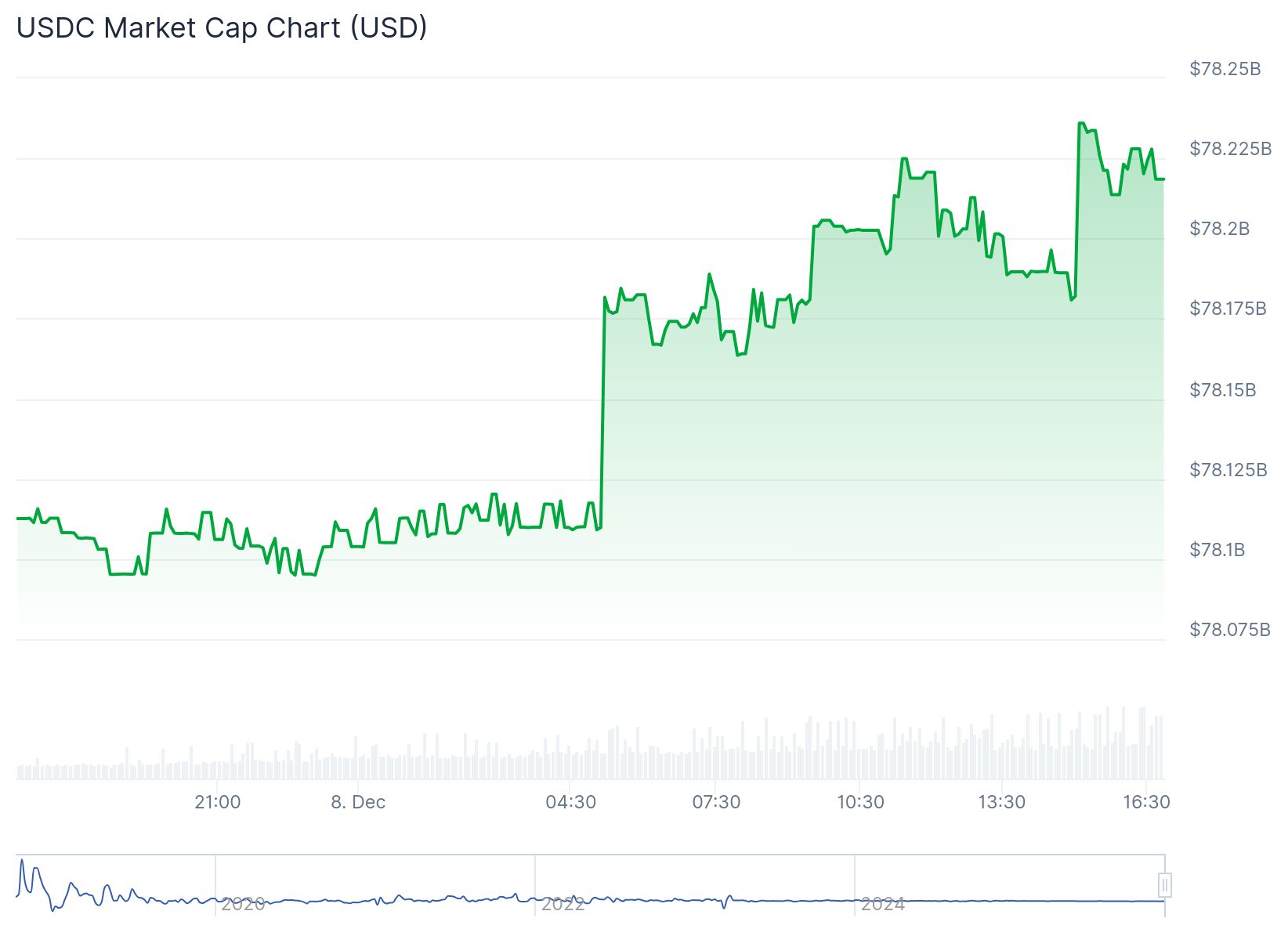
Task: Click the $78.15B price axis label
Action: [1223, 390]
